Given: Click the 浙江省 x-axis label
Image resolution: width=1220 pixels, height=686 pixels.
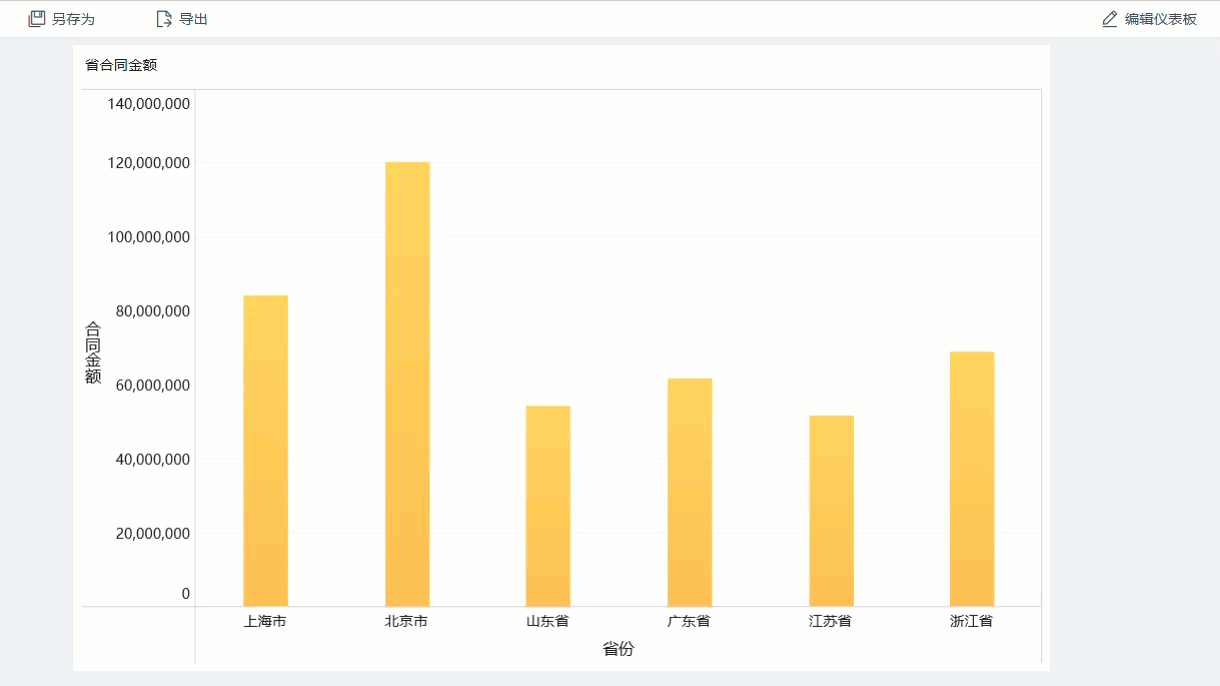Looking at the screenshot, I should pyautogui.click(x=972, y=621).
